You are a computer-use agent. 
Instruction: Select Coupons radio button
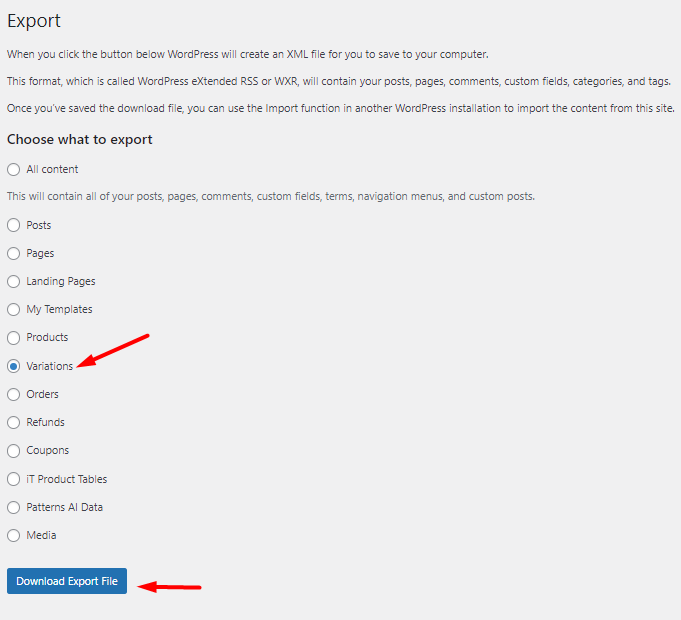point(13,451)
